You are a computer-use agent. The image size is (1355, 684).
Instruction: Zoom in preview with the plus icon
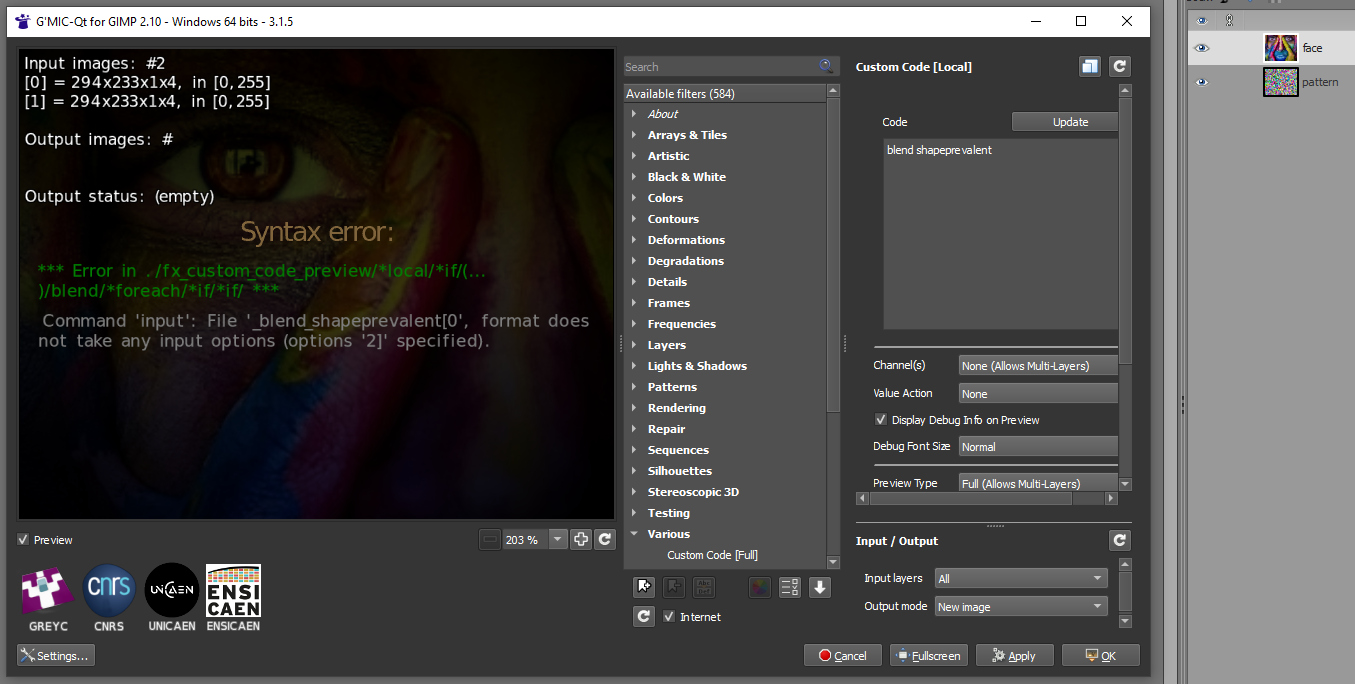tap(581, 539)
